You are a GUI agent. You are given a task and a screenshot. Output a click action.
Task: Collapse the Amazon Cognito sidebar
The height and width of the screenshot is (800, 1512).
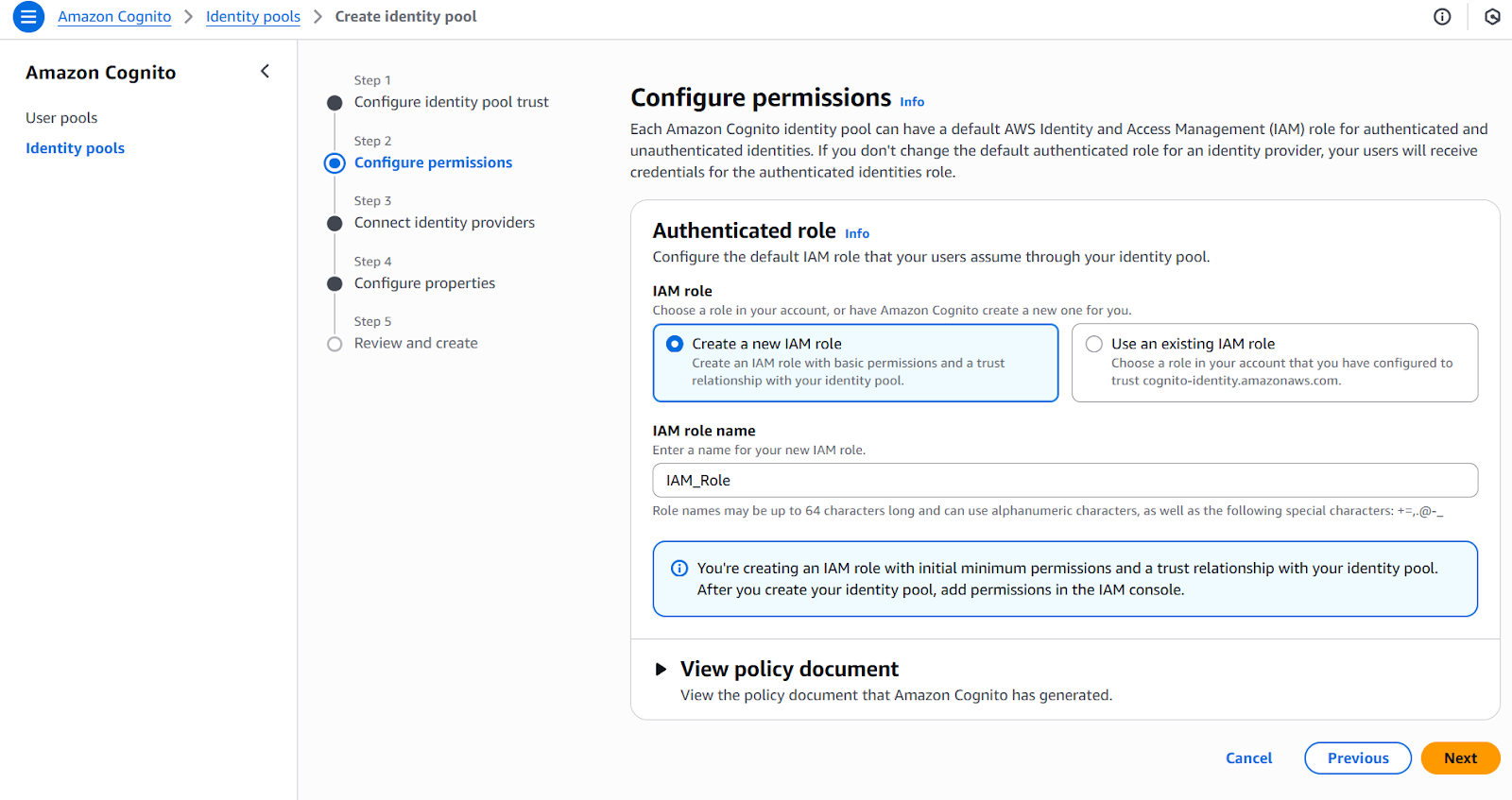click(265, 71)
